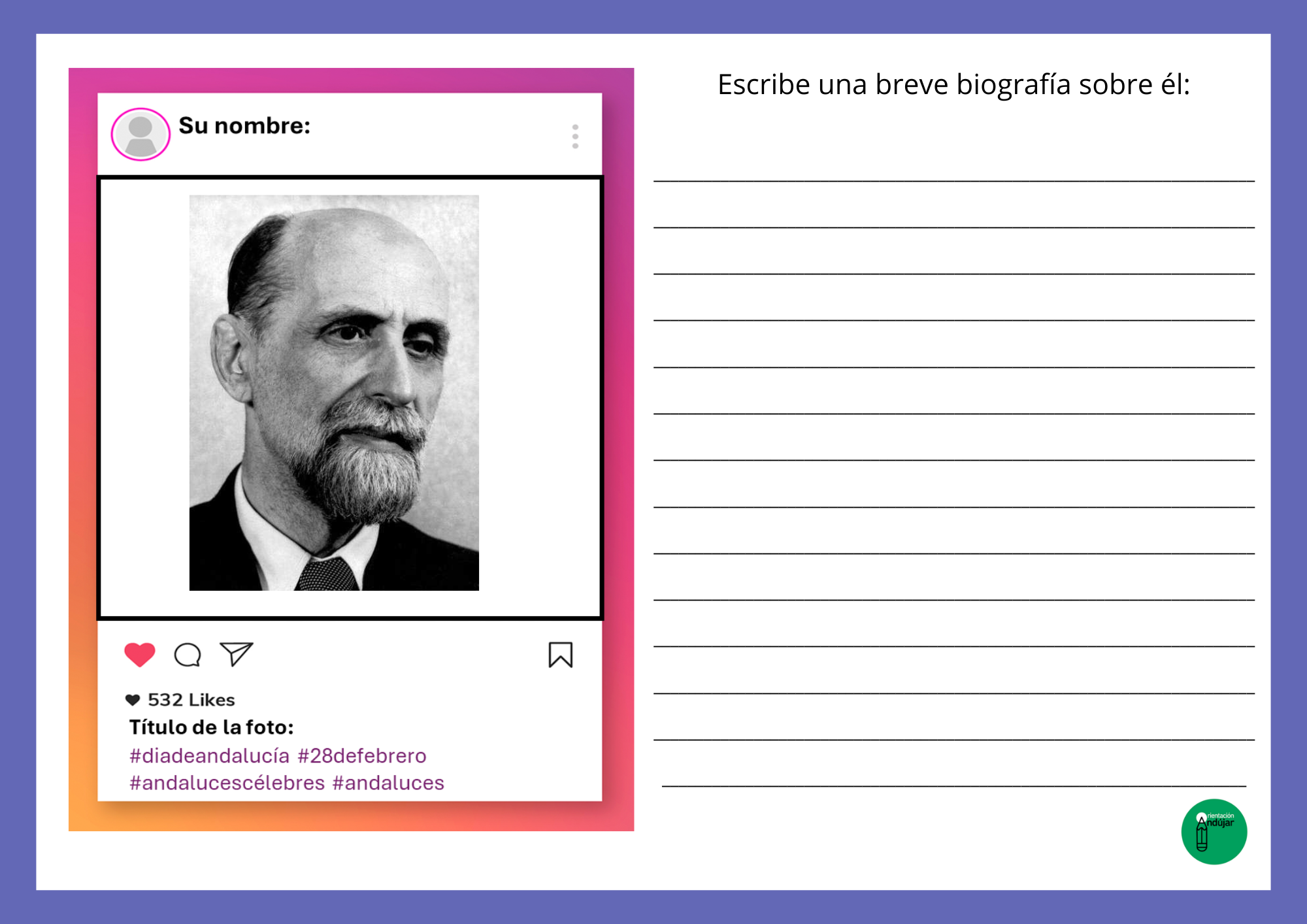Click the #diadeandalucía hashtag
Image resolution: width=1307 pixels, height=924 pixels.
pos(209,756)
